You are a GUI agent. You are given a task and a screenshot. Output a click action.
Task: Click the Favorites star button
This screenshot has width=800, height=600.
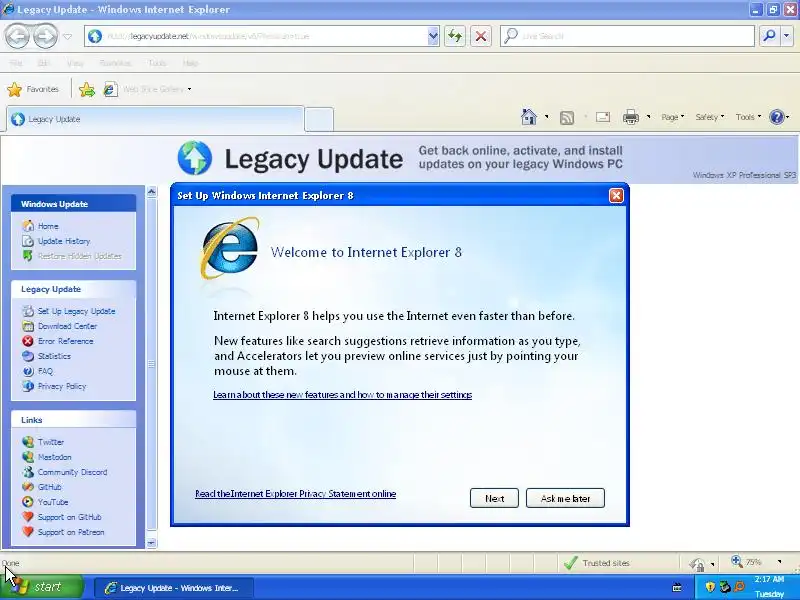[x=33, y=89]
